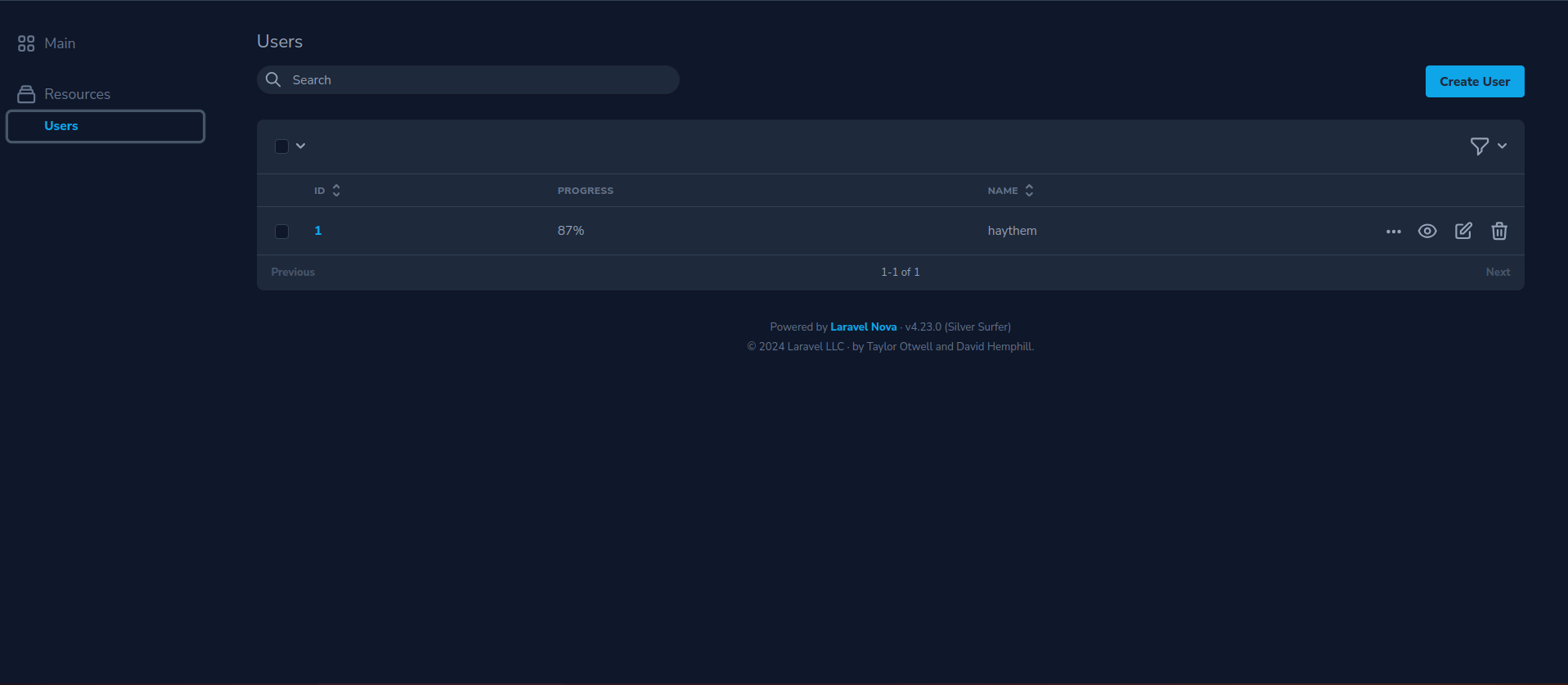Click the Main dashboard grid icon
Screen dimensions: 1568x685
(x=26, y=43)
